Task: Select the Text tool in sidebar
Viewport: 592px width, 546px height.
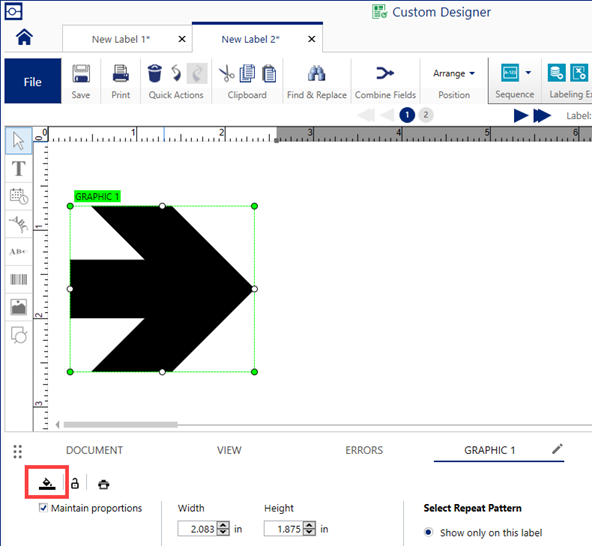Action: [x=18, y=169]
